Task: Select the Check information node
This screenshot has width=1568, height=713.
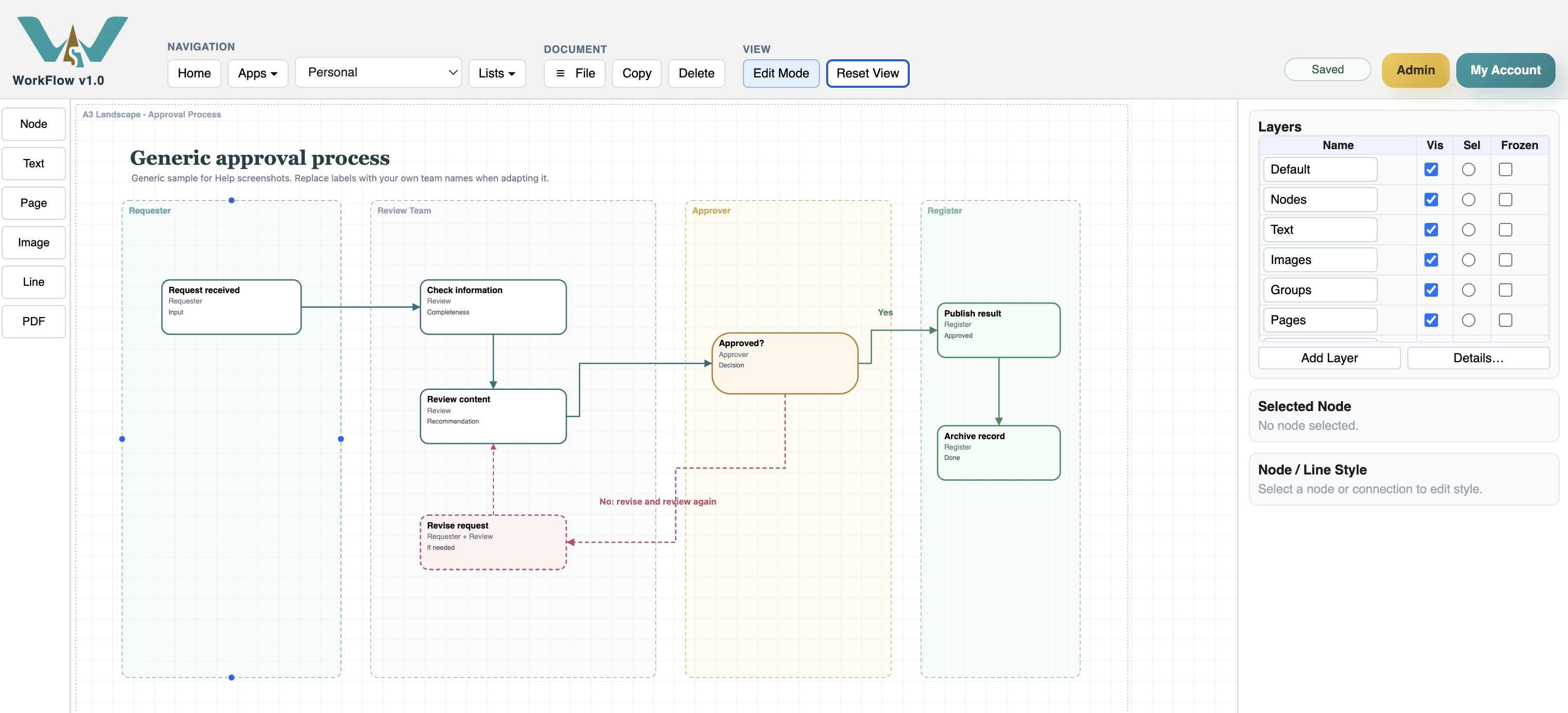Action: [493, 307]
